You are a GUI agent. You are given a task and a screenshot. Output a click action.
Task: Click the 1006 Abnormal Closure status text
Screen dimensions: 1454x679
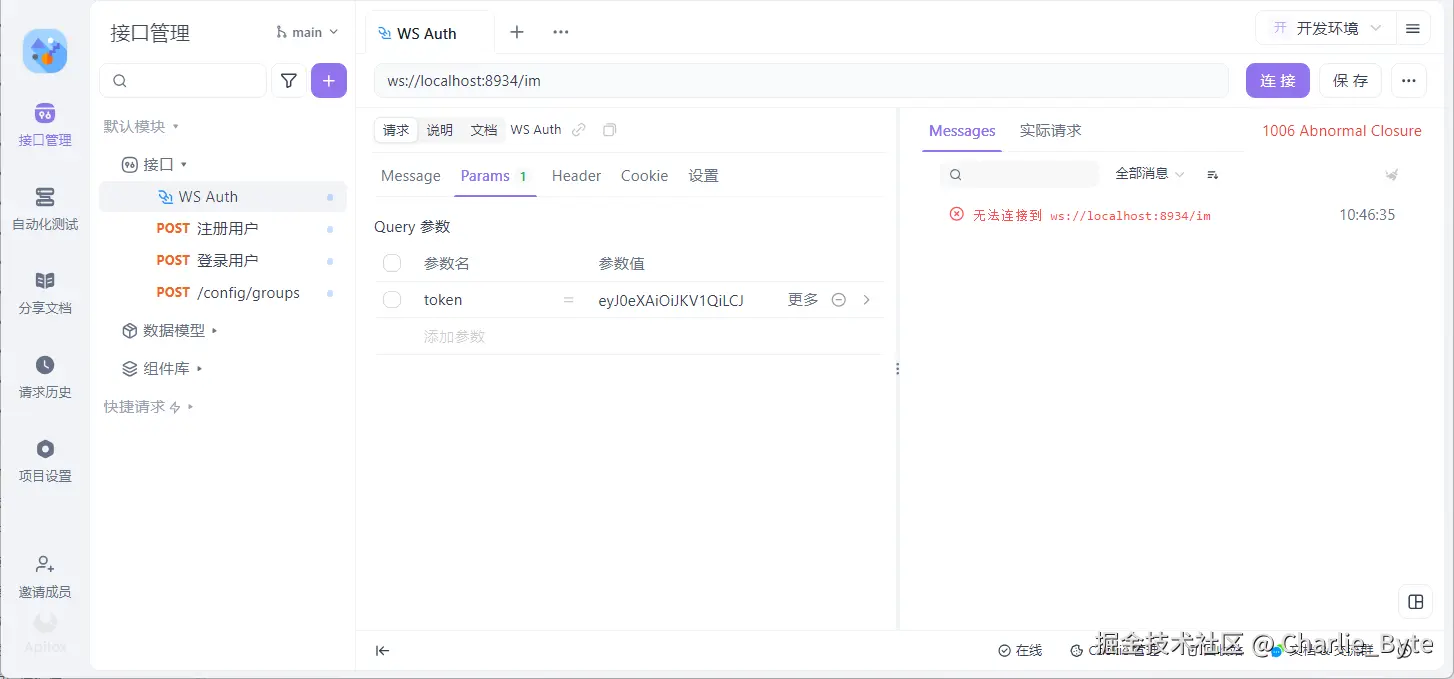(1341, 131)
